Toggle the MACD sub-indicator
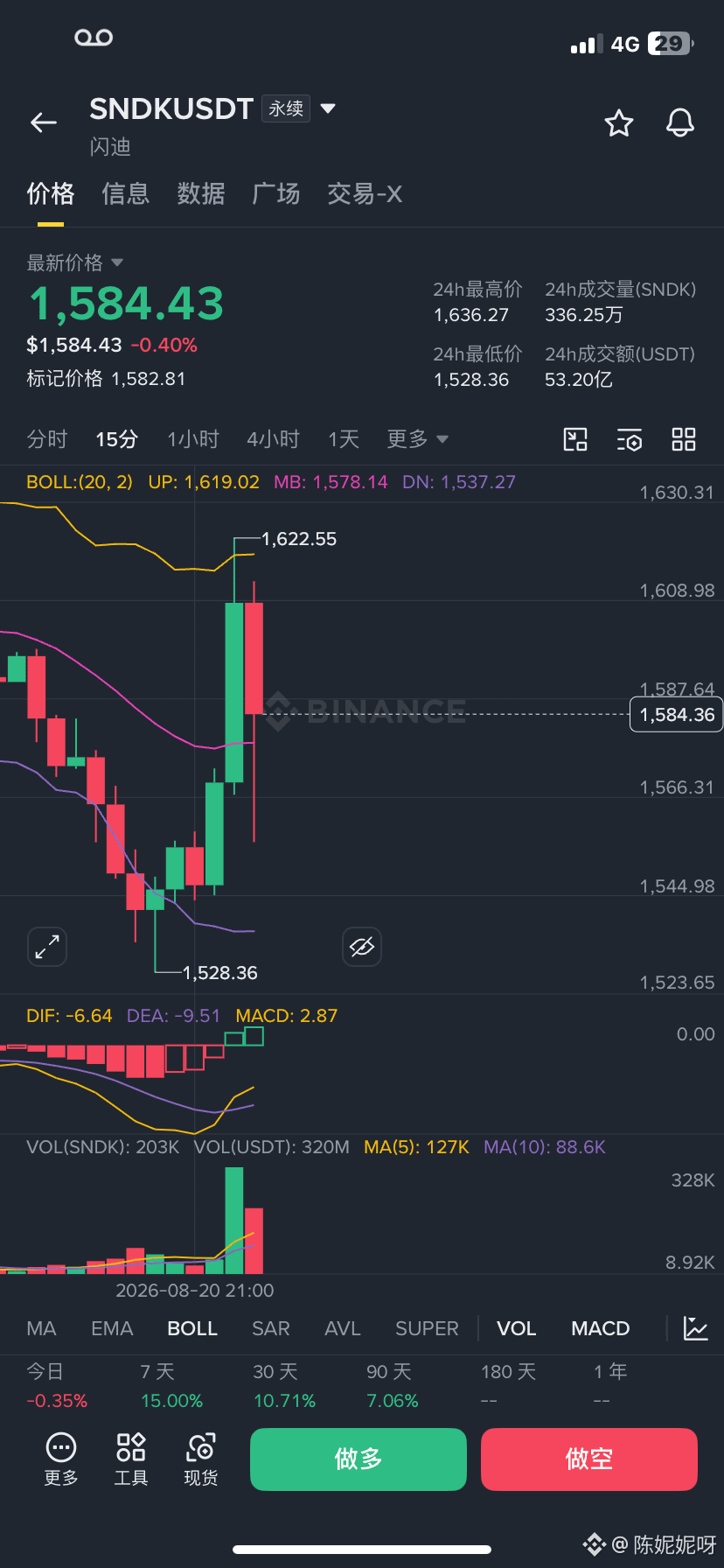Viewport: 724px width, 1568px height. 601,1328
